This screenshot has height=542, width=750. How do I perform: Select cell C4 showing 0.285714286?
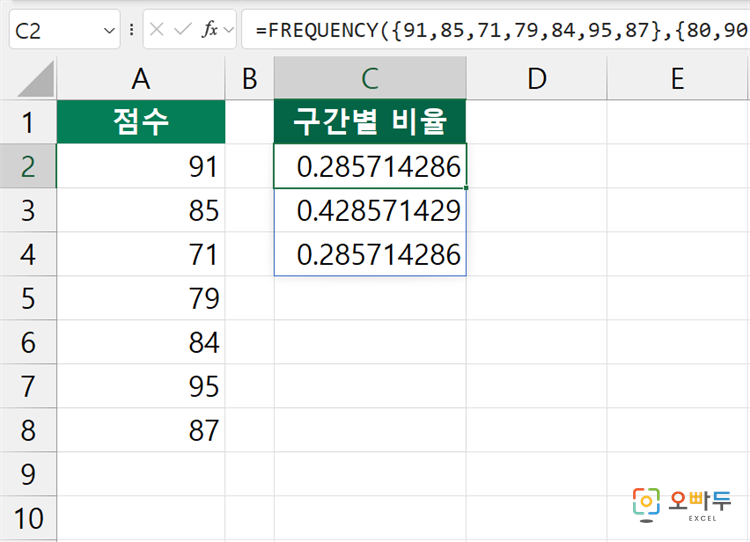tap(370, 254)
